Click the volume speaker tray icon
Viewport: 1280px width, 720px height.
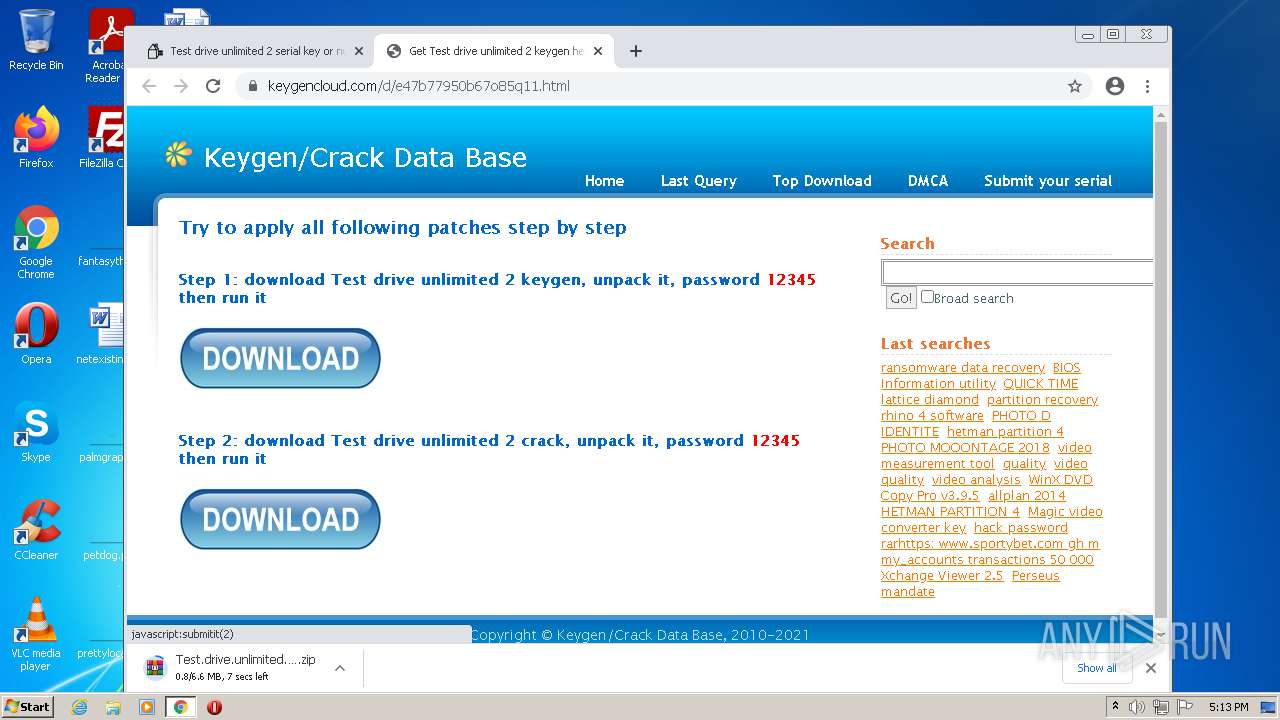pos(1137,707)
